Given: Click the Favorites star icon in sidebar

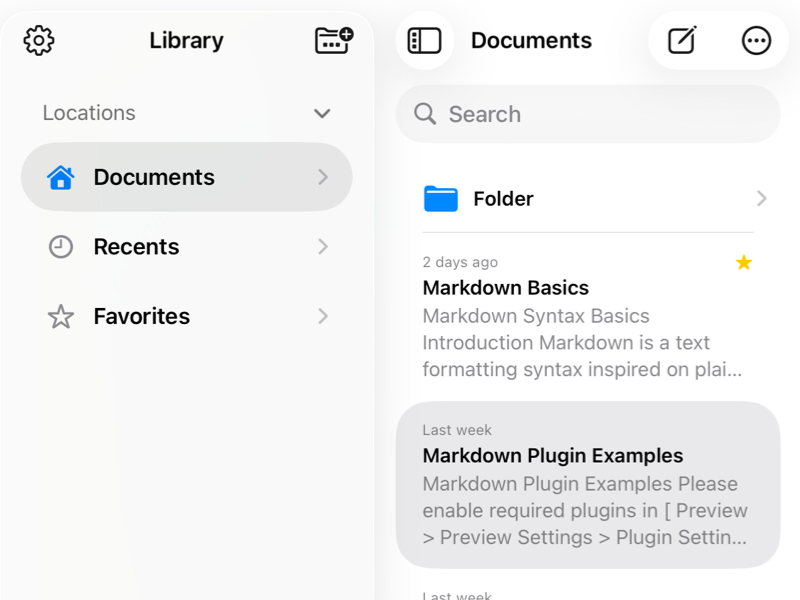Looking at the screenshot, I should tap(61, 317).
